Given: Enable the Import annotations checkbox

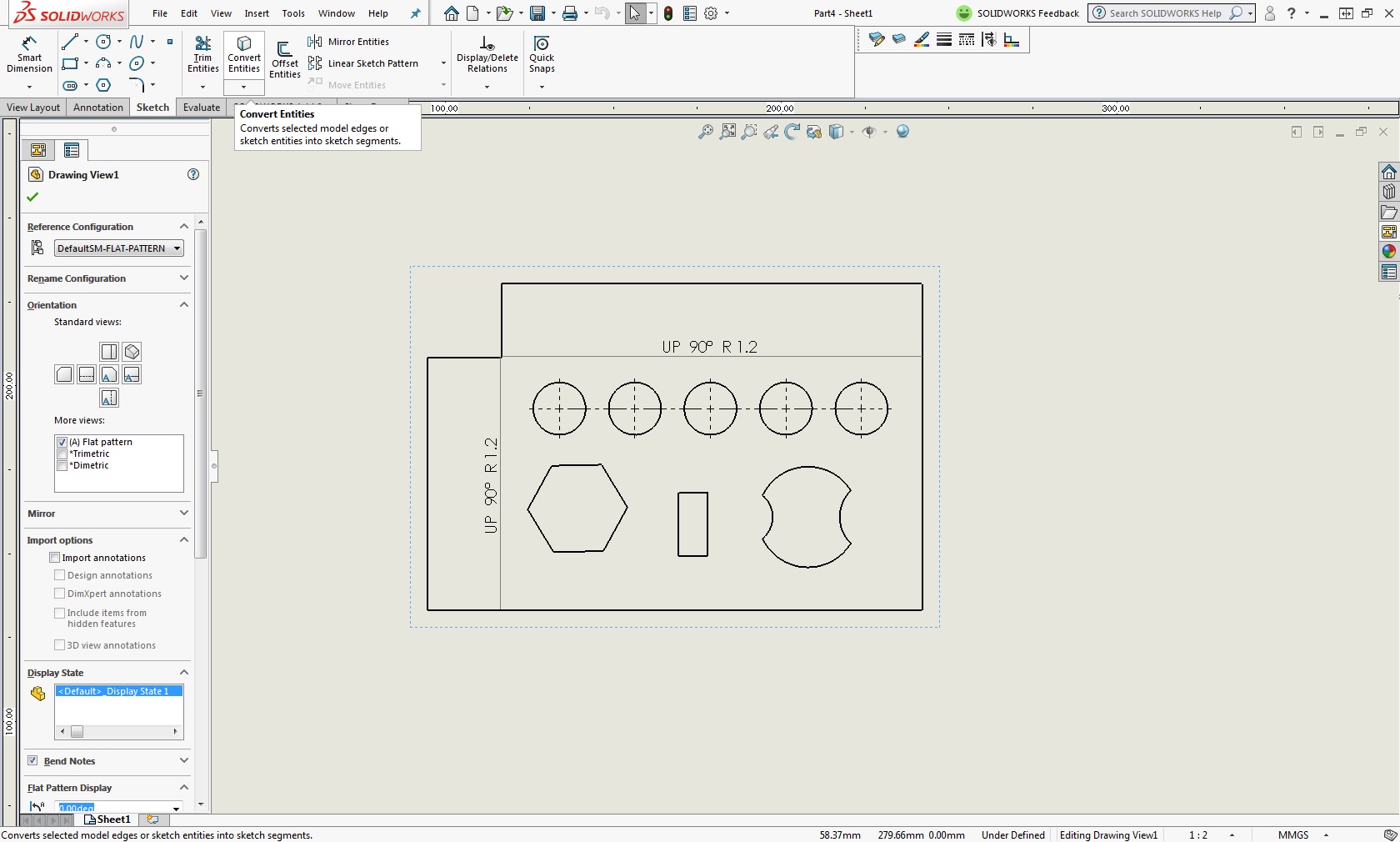Looking at the screenshot, I should pyautogui.click(x=55, y=558).
